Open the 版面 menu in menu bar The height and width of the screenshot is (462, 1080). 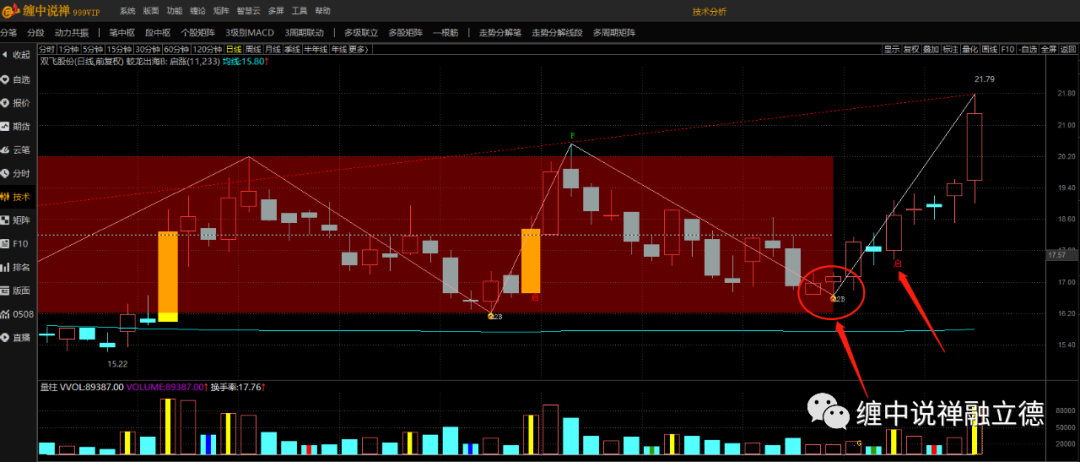tap(151, 12)
